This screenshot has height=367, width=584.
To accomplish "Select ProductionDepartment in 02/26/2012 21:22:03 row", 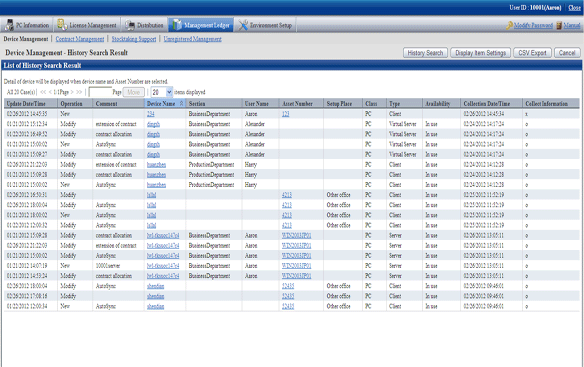I will 211,165.
